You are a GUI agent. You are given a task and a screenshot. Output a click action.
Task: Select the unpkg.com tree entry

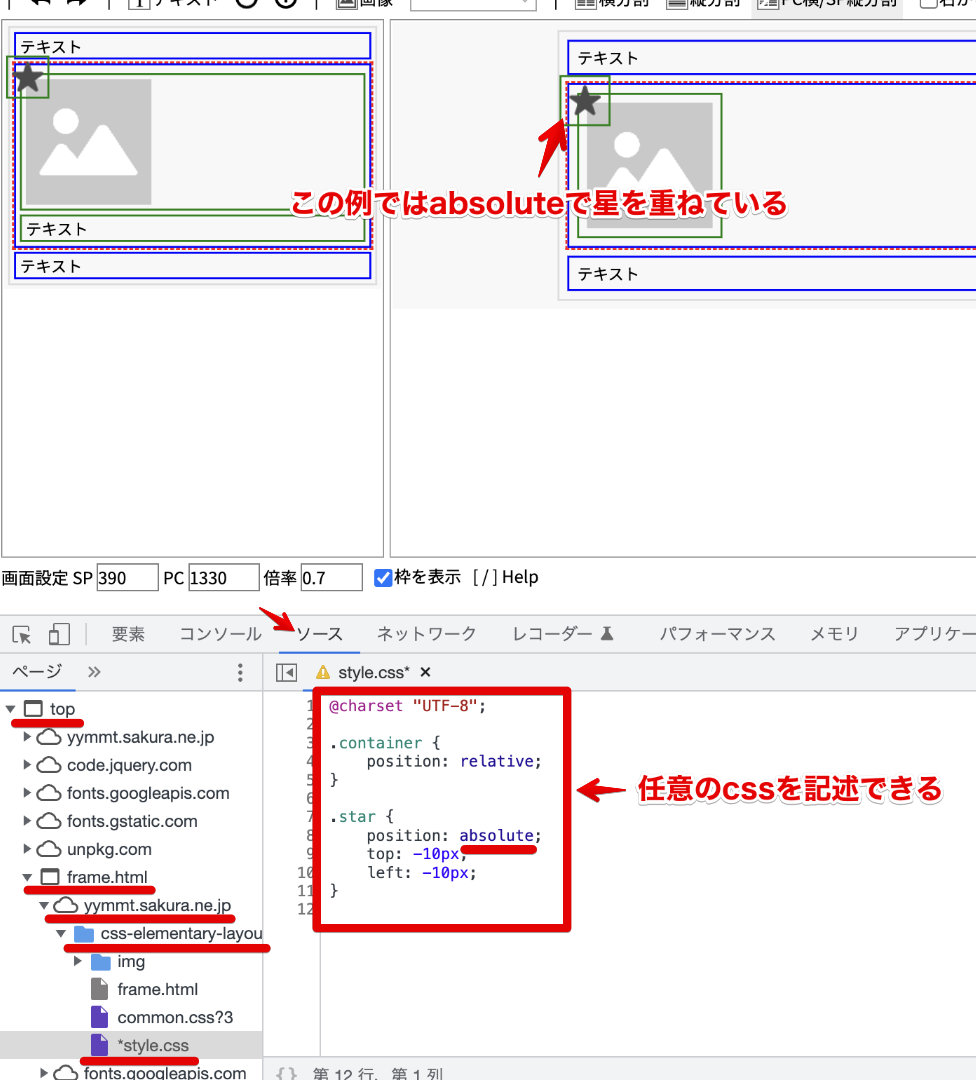[110, 849]
